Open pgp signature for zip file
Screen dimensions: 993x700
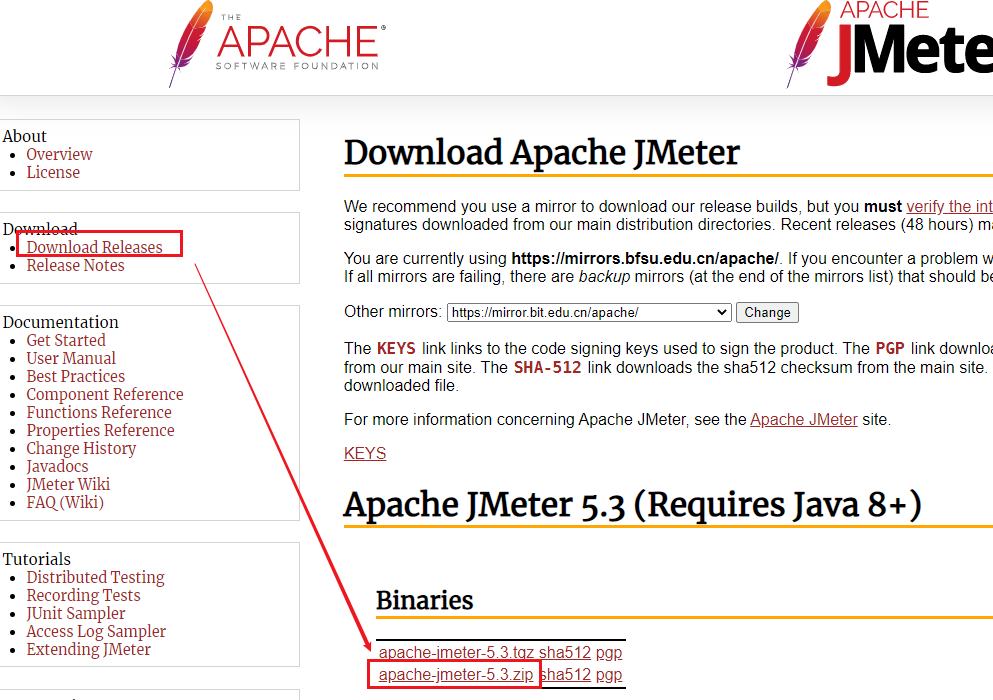click(x=609, y=675)
